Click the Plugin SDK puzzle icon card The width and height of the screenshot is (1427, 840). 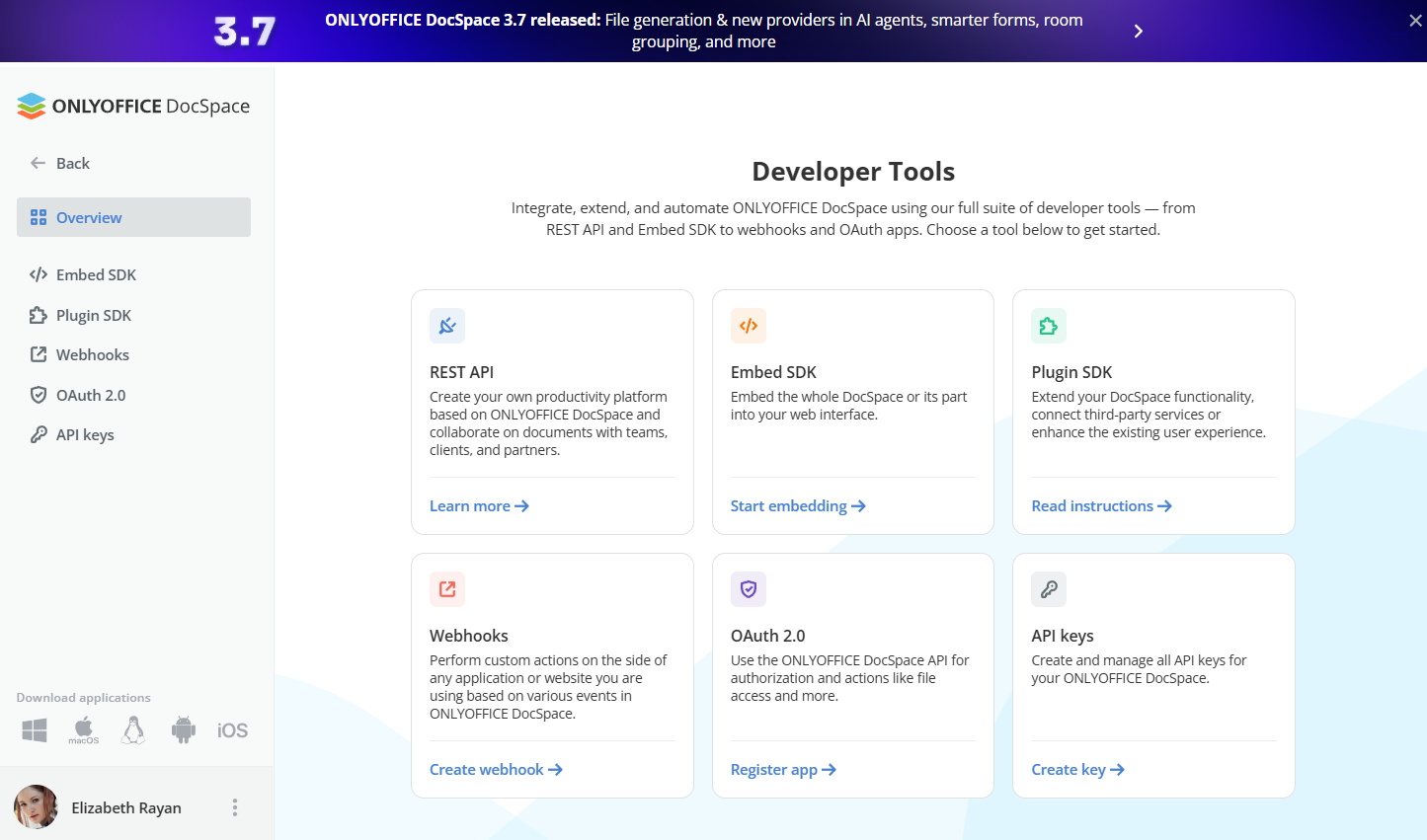[1049, 326]
